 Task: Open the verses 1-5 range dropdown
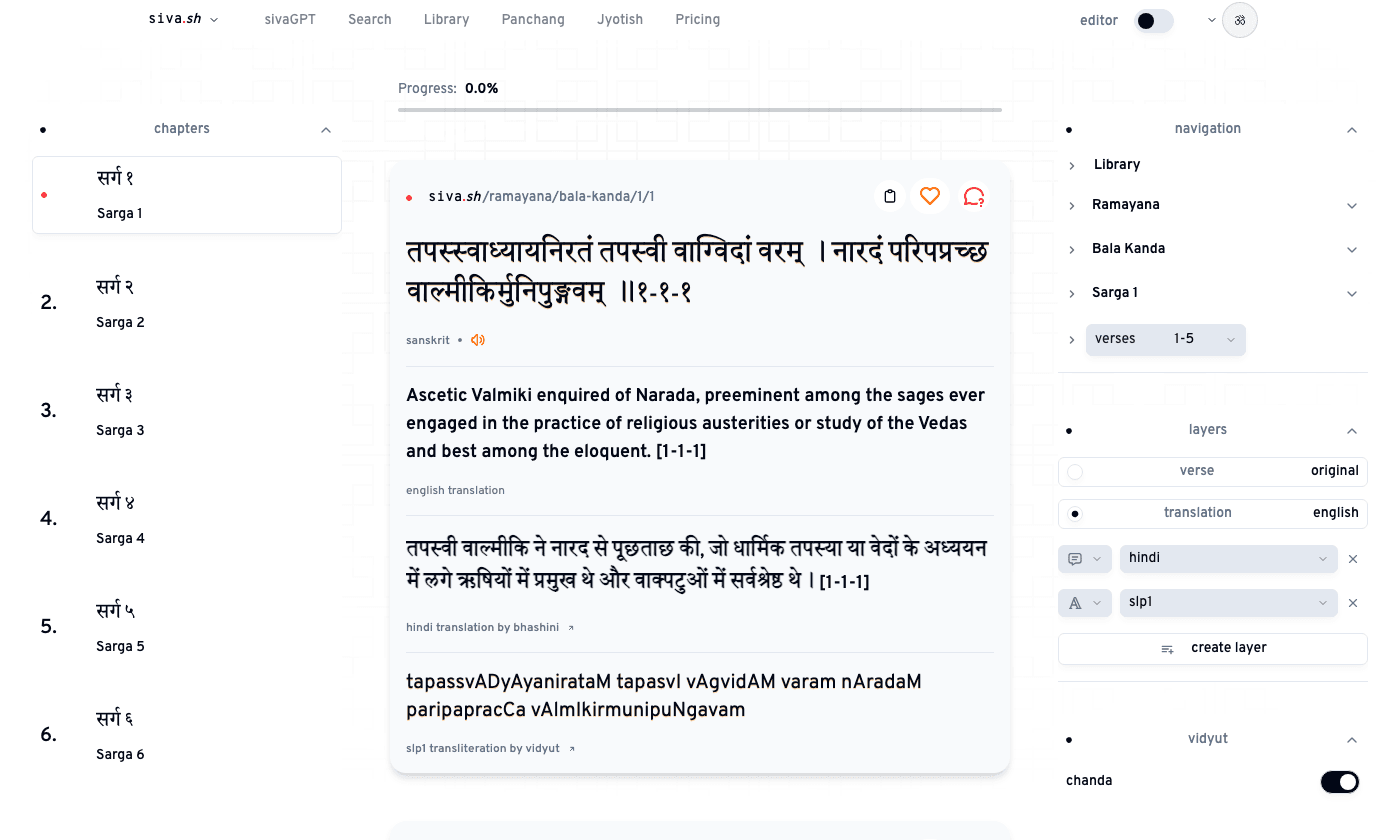coord(1166,340)
